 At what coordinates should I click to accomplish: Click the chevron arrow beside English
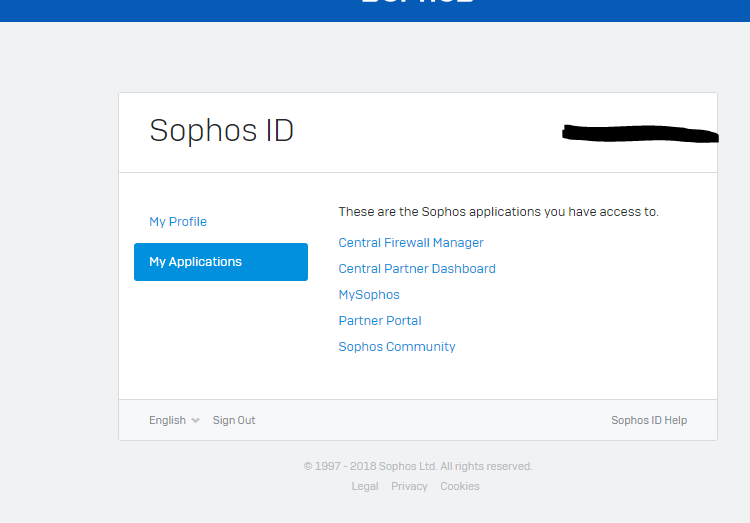pyautogui.click(x=195, y=421)
